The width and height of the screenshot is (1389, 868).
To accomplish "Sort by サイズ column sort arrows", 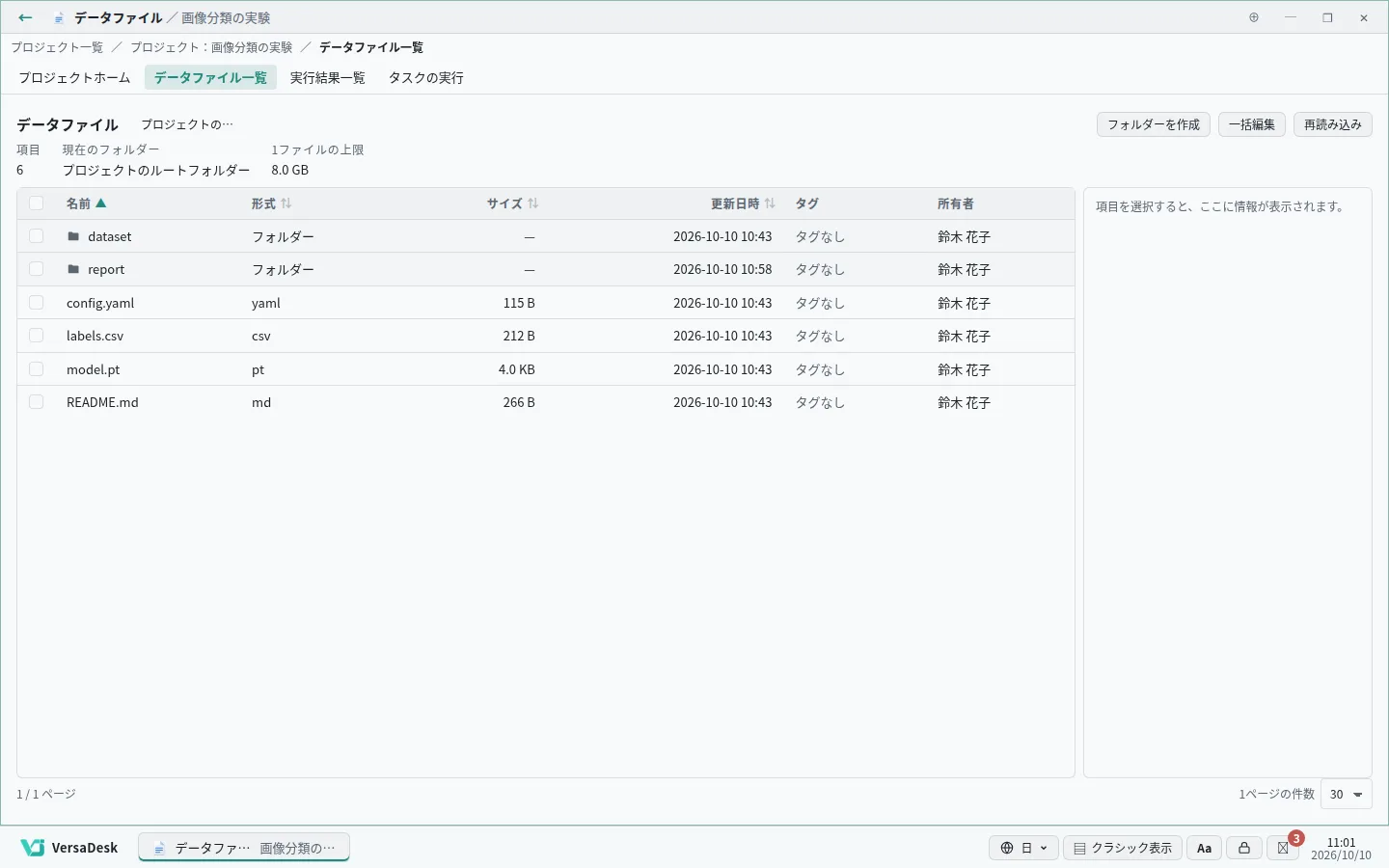I will pyautogui.click(x=533, y=203).
